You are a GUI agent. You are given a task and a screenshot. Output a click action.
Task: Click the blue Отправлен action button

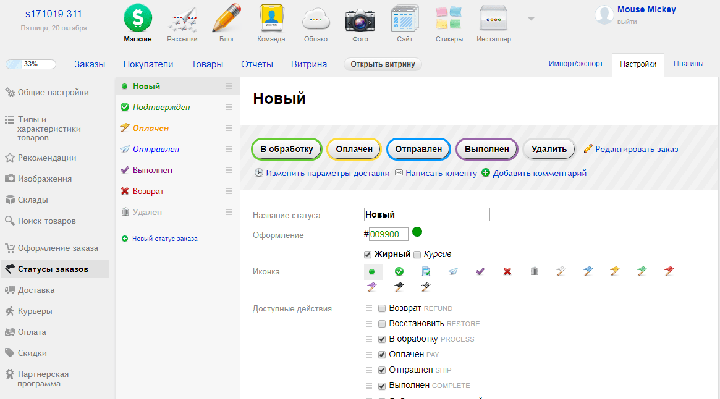pyautogui.click(x=418, y=149)
